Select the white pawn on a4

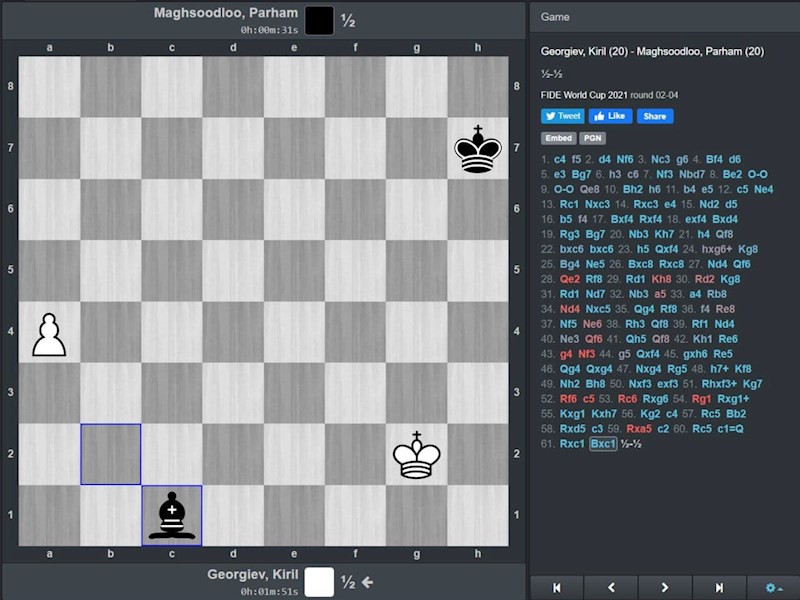click(x=49, y=332)
